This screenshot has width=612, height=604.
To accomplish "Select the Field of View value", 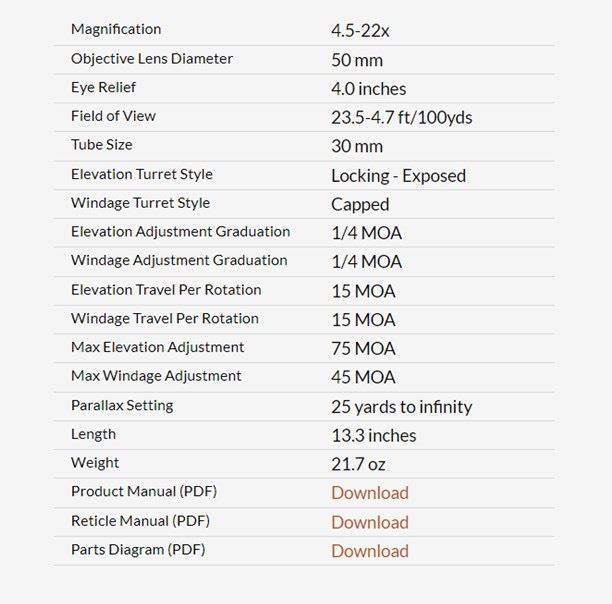I will pos(401,118).
